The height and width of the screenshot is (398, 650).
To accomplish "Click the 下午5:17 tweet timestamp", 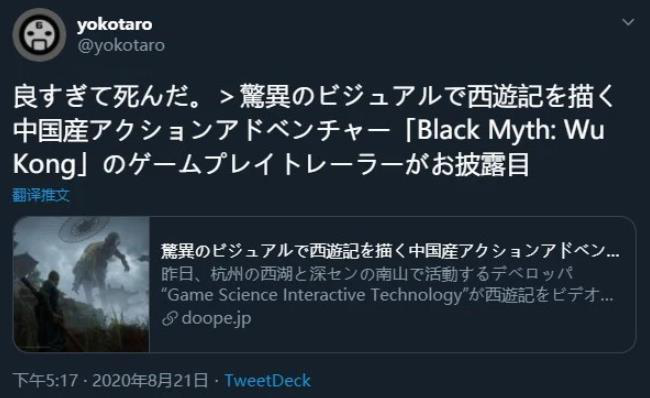I will 45,381.
